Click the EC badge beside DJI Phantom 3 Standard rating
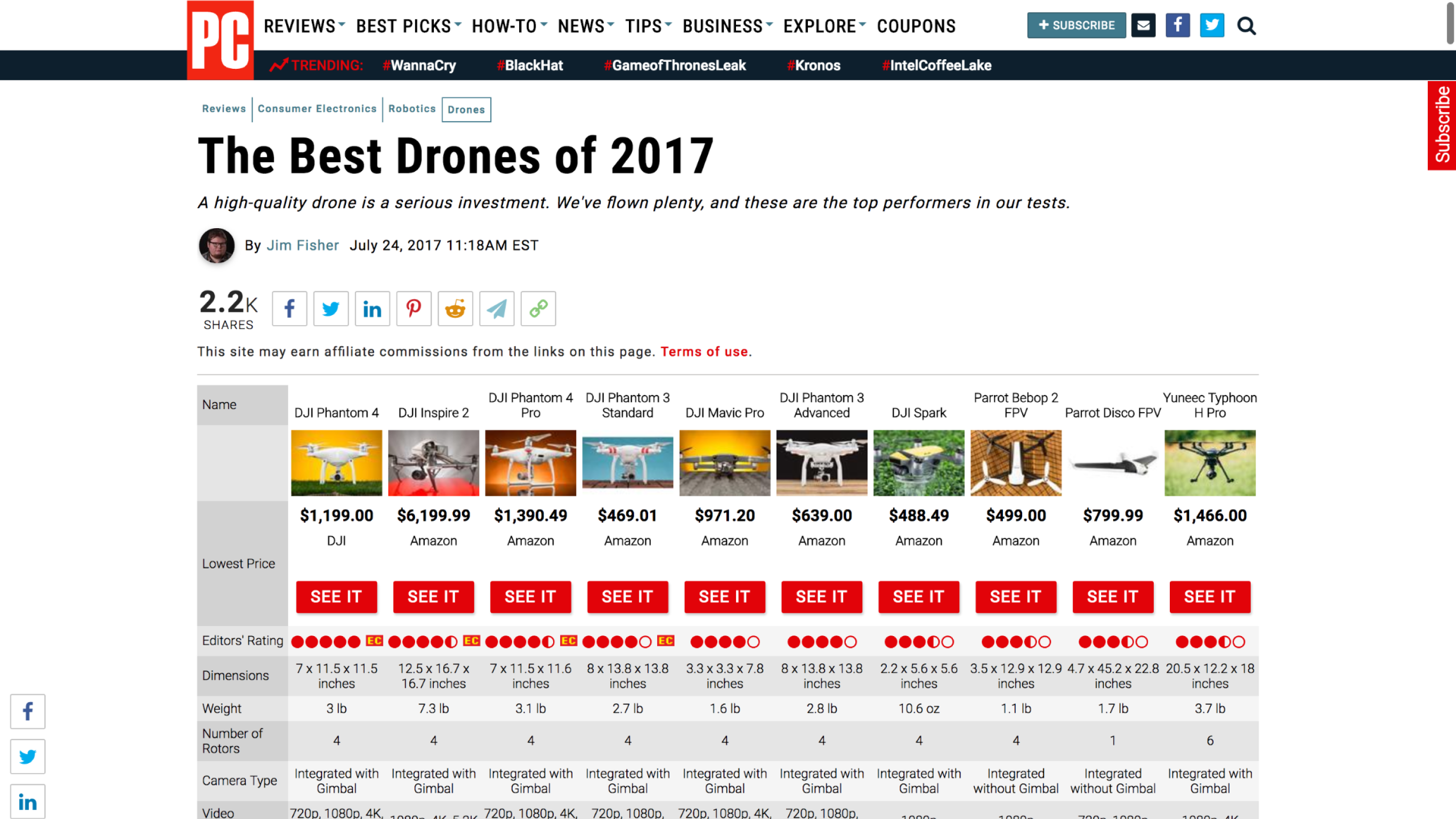The width and height of the screenshot is (1456, 819). coord(666,641)
